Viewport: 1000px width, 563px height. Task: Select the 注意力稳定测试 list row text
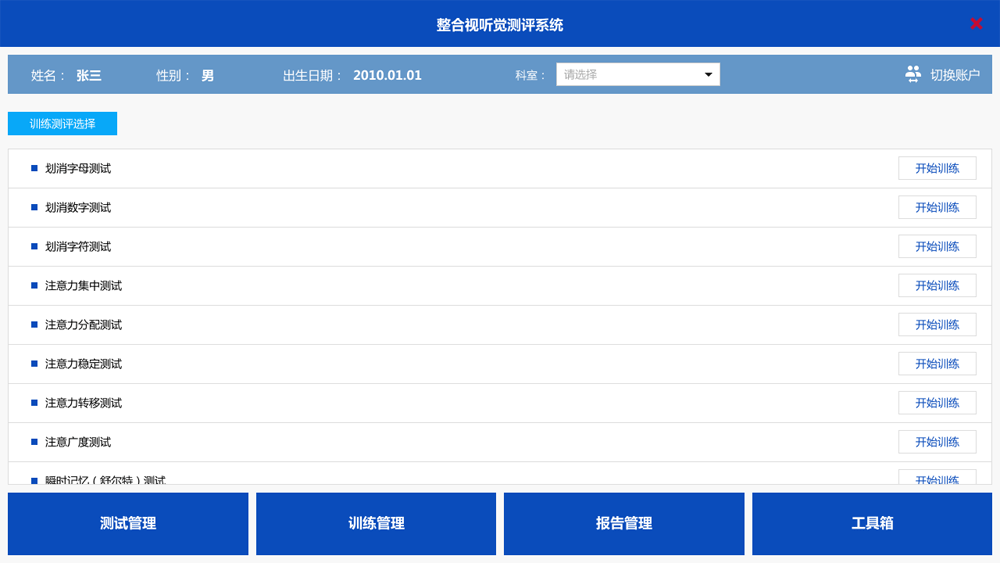[x=84, y=364]
